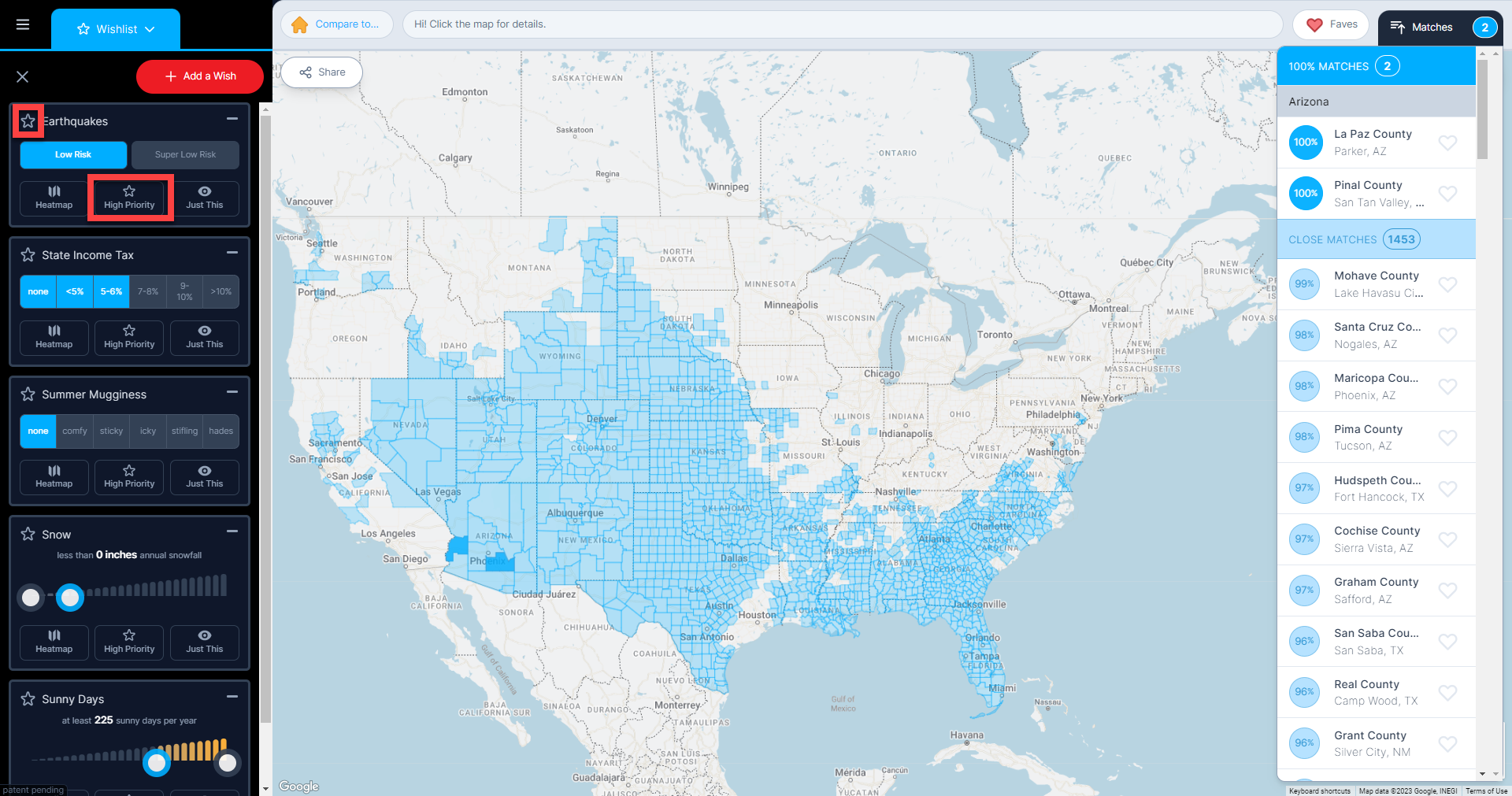Screen dimensions: 1512x796
Task: Collapse the State Income Tax card
Action: coord(232,253)
